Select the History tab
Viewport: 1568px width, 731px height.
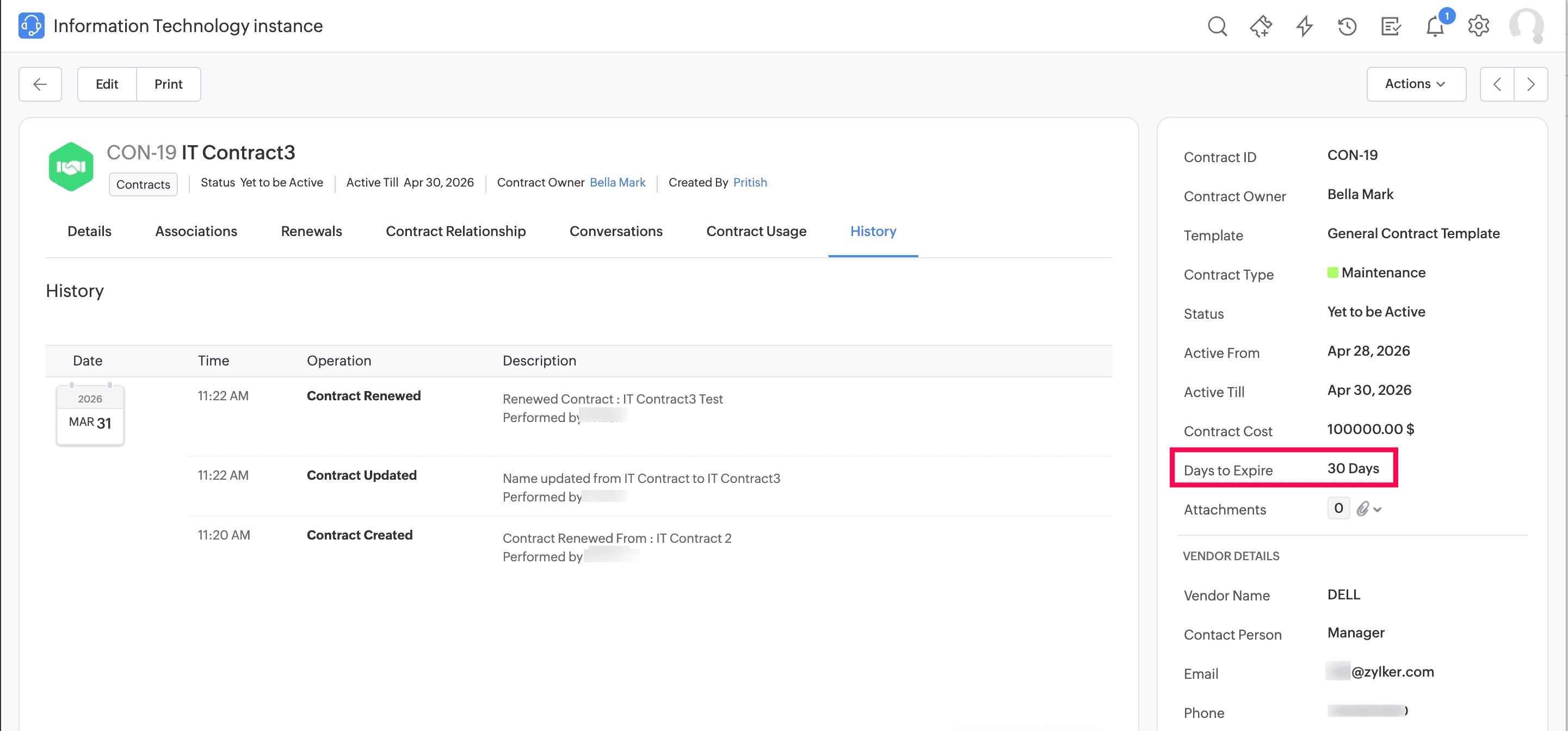(x=873, y=231)
